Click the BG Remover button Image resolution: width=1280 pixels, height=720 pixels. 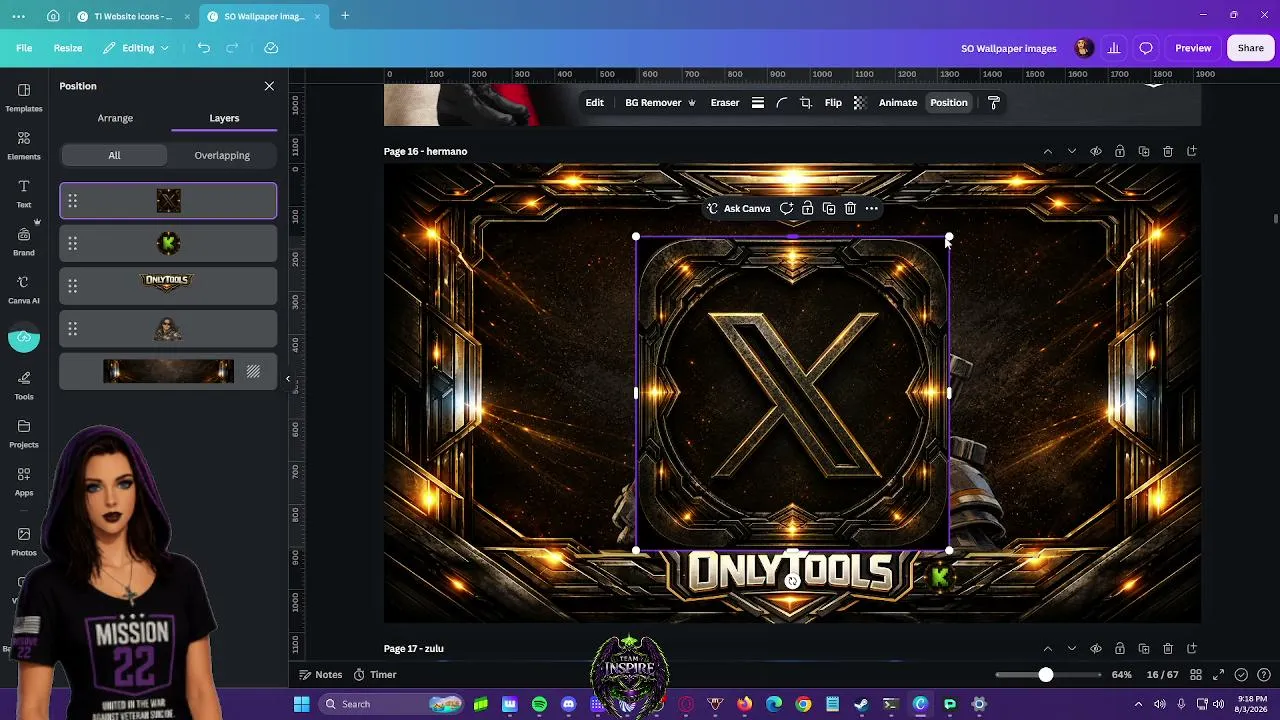click(x=660, y=103)
